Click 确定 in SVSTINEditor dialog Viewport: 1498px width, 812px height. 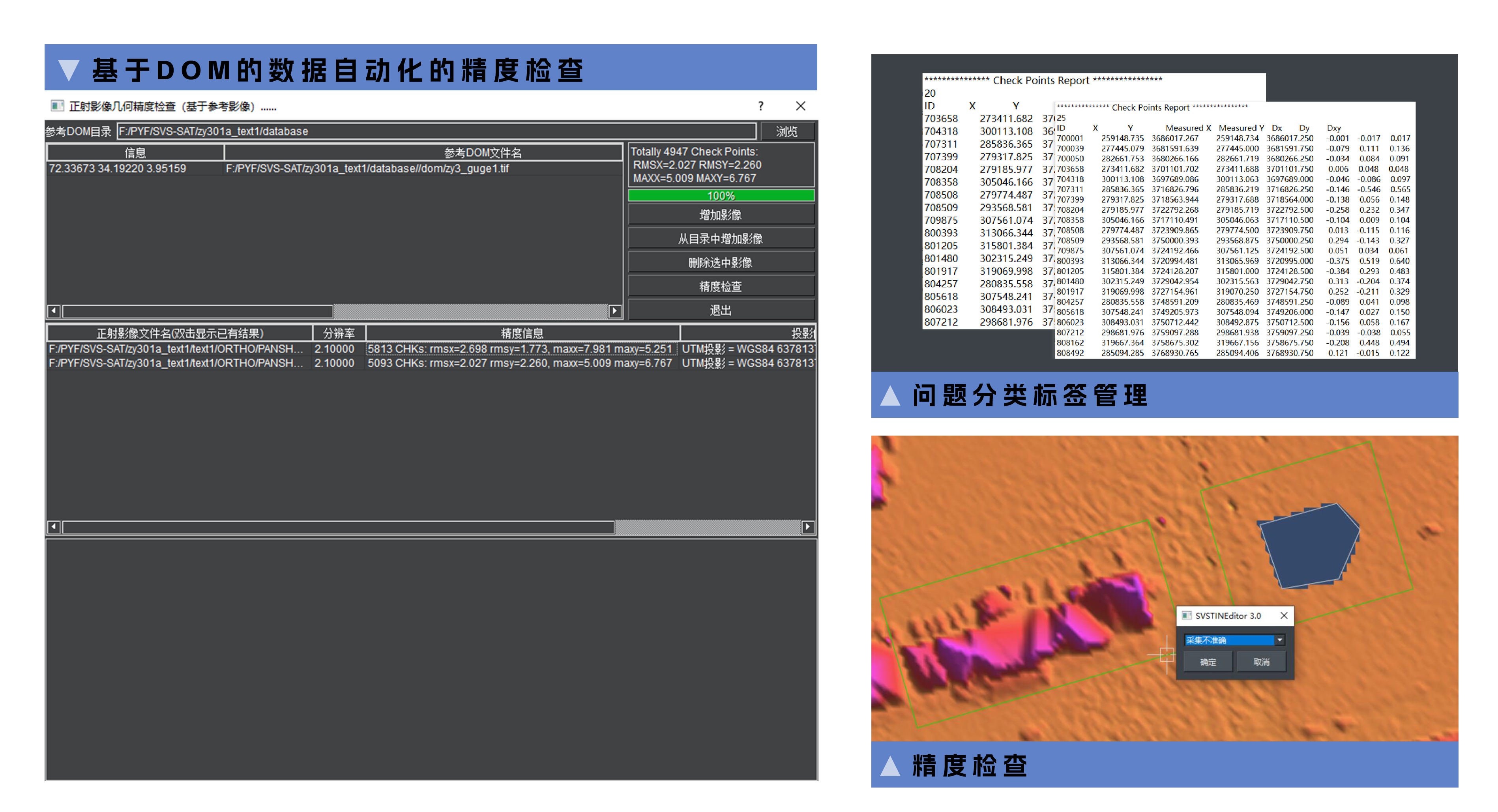[x=1208, y=662]
